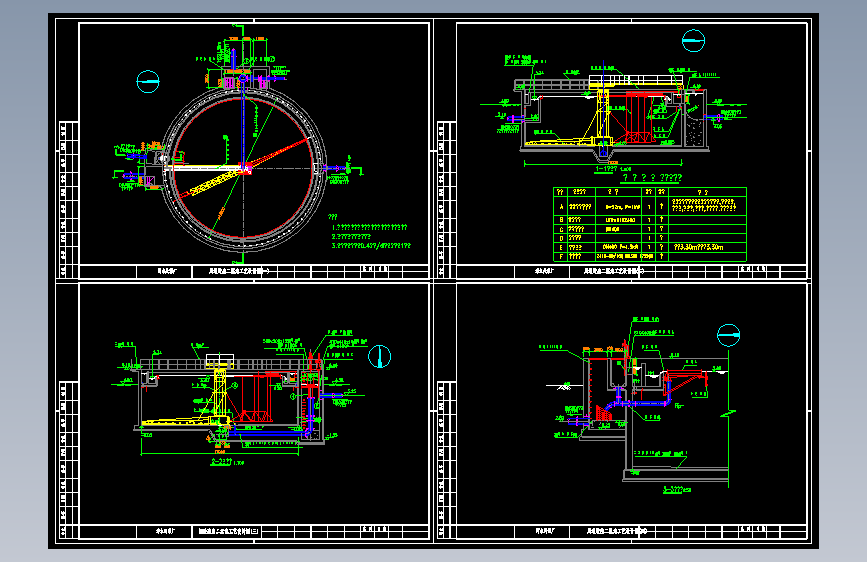Click row B letter in equipment table
Image resolution: width=867 pixels, height=562 pixels.
pyautogui.click(x=561, y=220)
